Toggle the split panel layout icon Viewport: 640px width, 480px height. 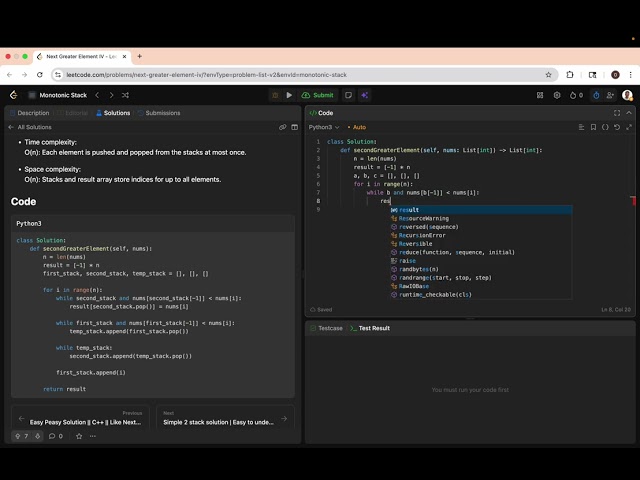coord(295,127)
